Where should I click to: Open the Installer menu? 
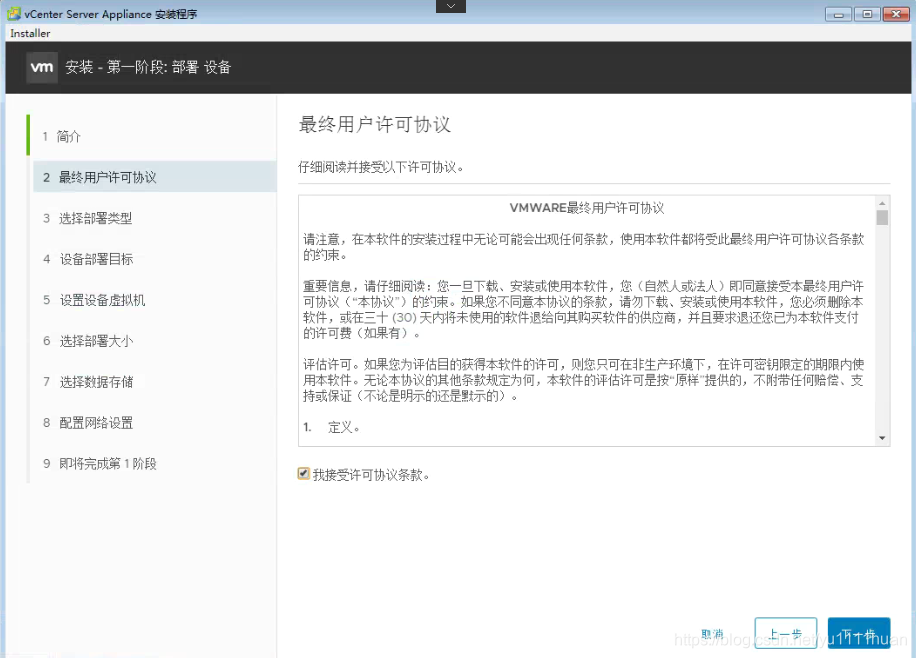pyautogui.click(x=30, y=33)
